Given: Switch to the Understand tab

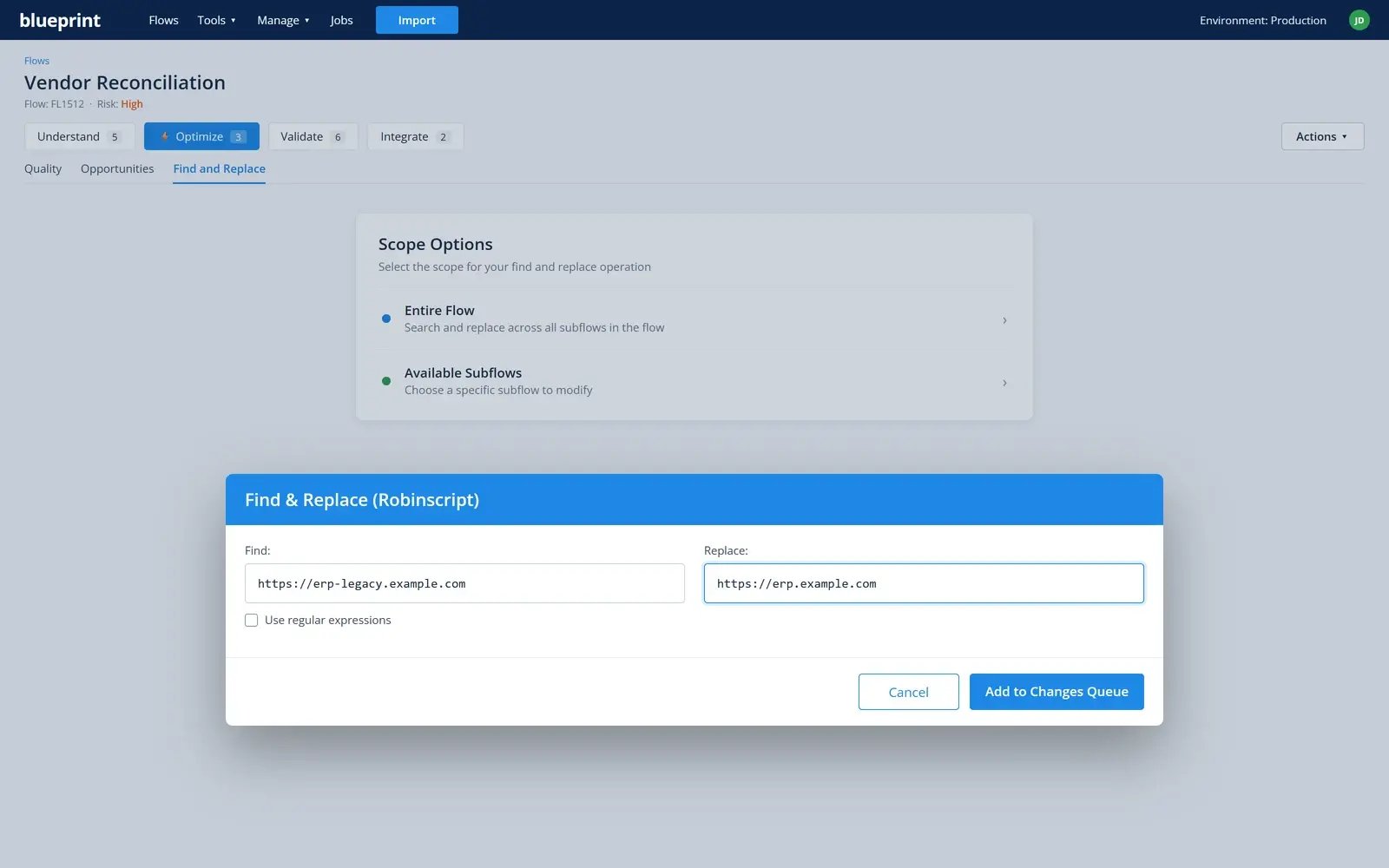Looking at the screenshot, I should coord(79,136).
